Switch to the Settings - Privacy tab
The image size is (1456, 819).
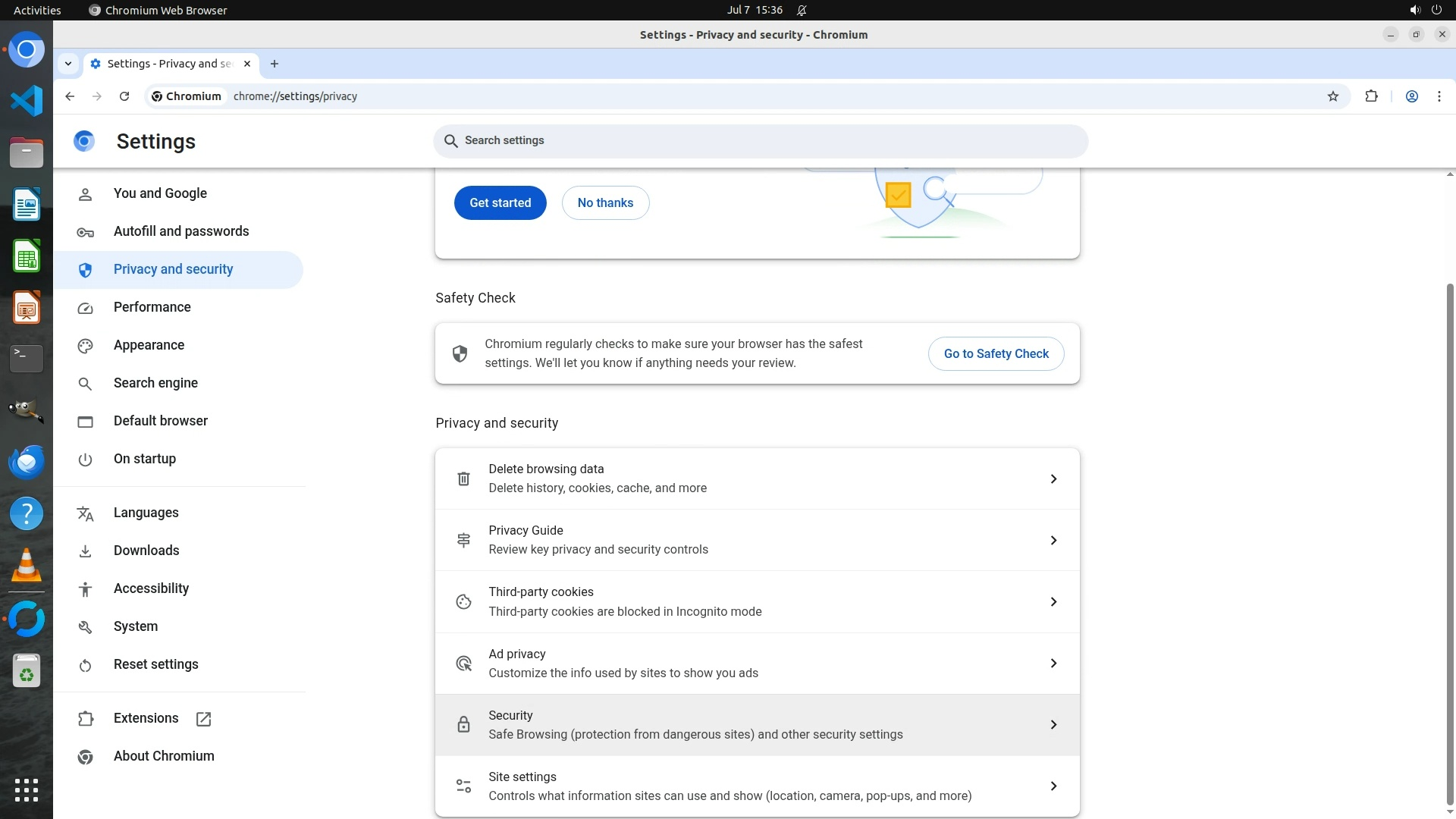(x=168, y=64)
